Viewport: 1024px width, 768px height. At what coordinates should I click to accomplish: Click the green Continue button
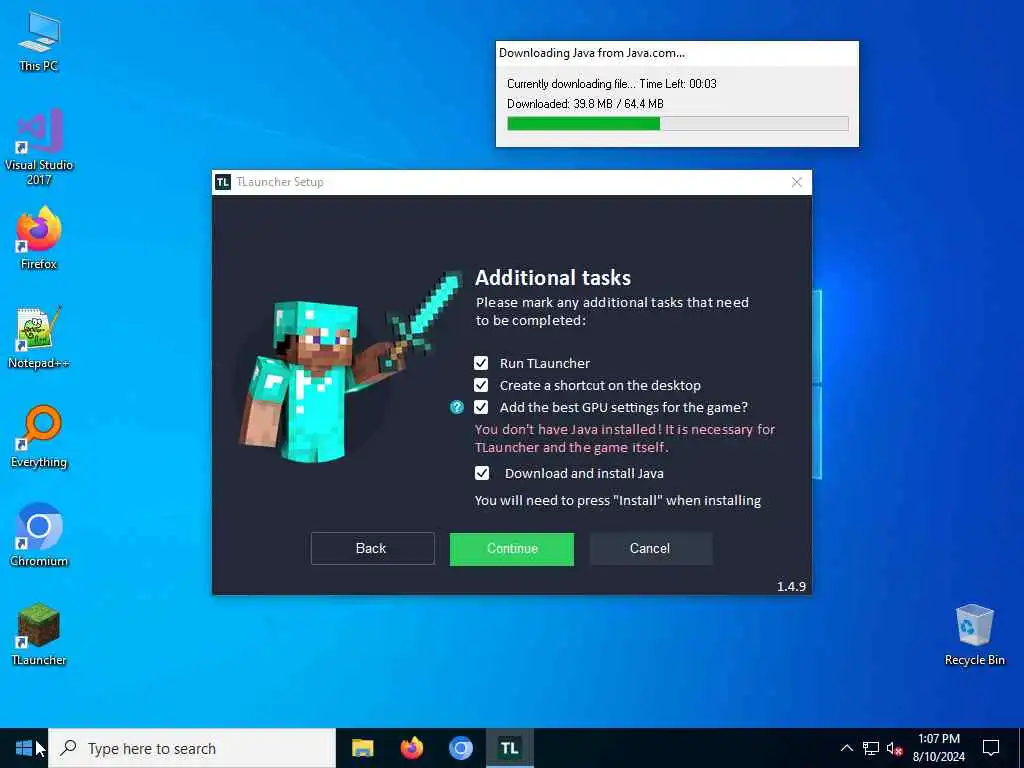pos(512,549)
